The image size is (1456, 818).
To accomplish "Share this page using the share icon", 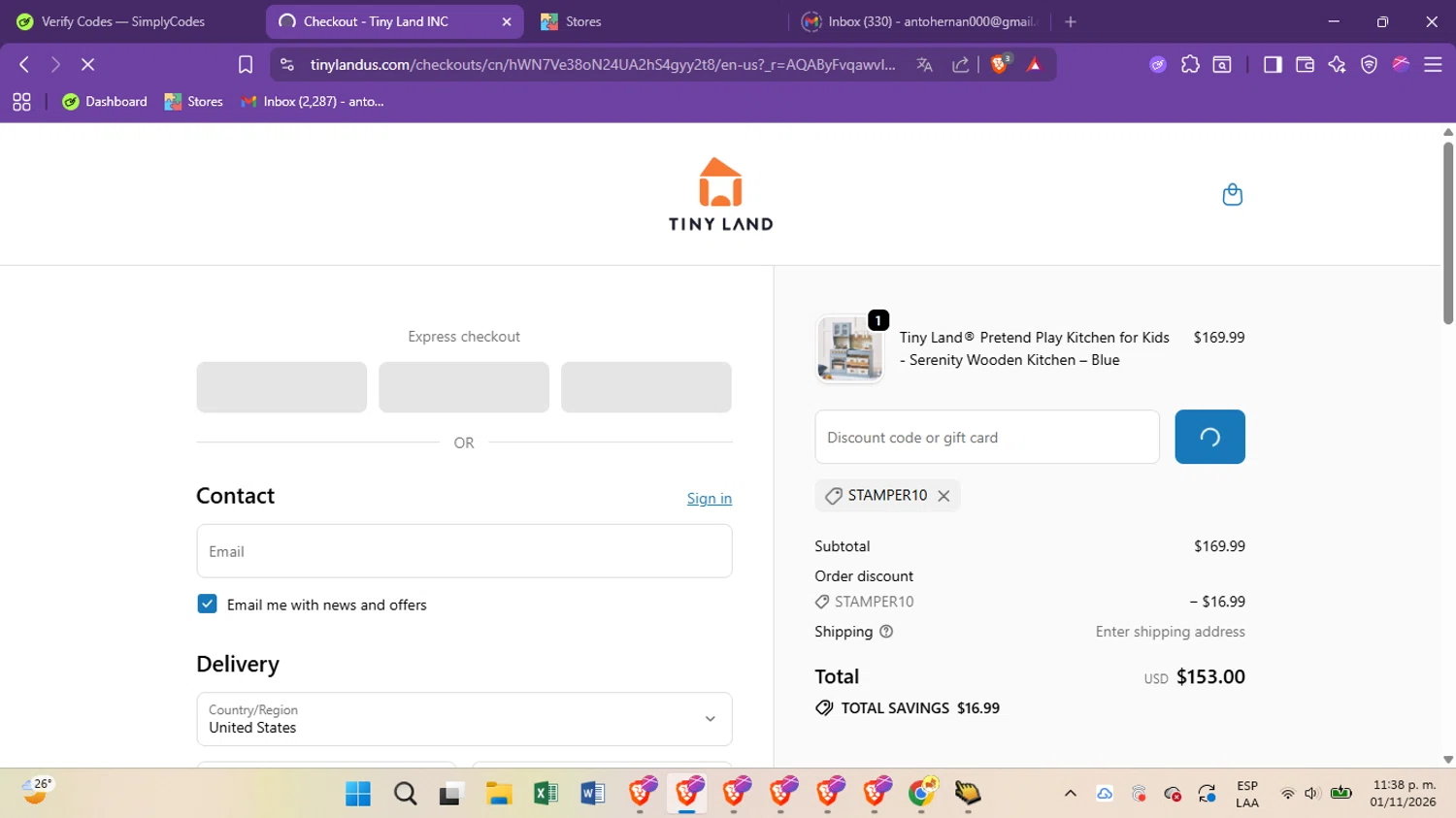I will [960, 64].
